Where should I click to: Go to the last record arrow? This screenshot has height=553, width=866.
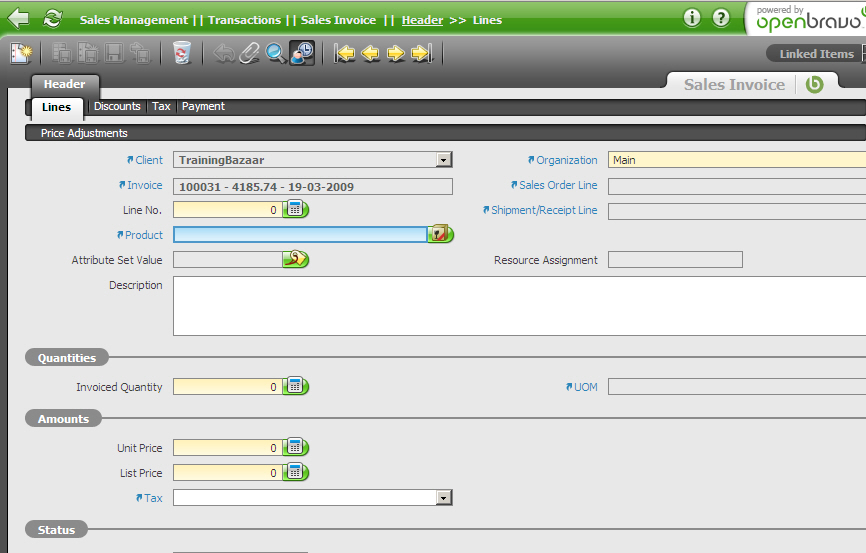421,53
